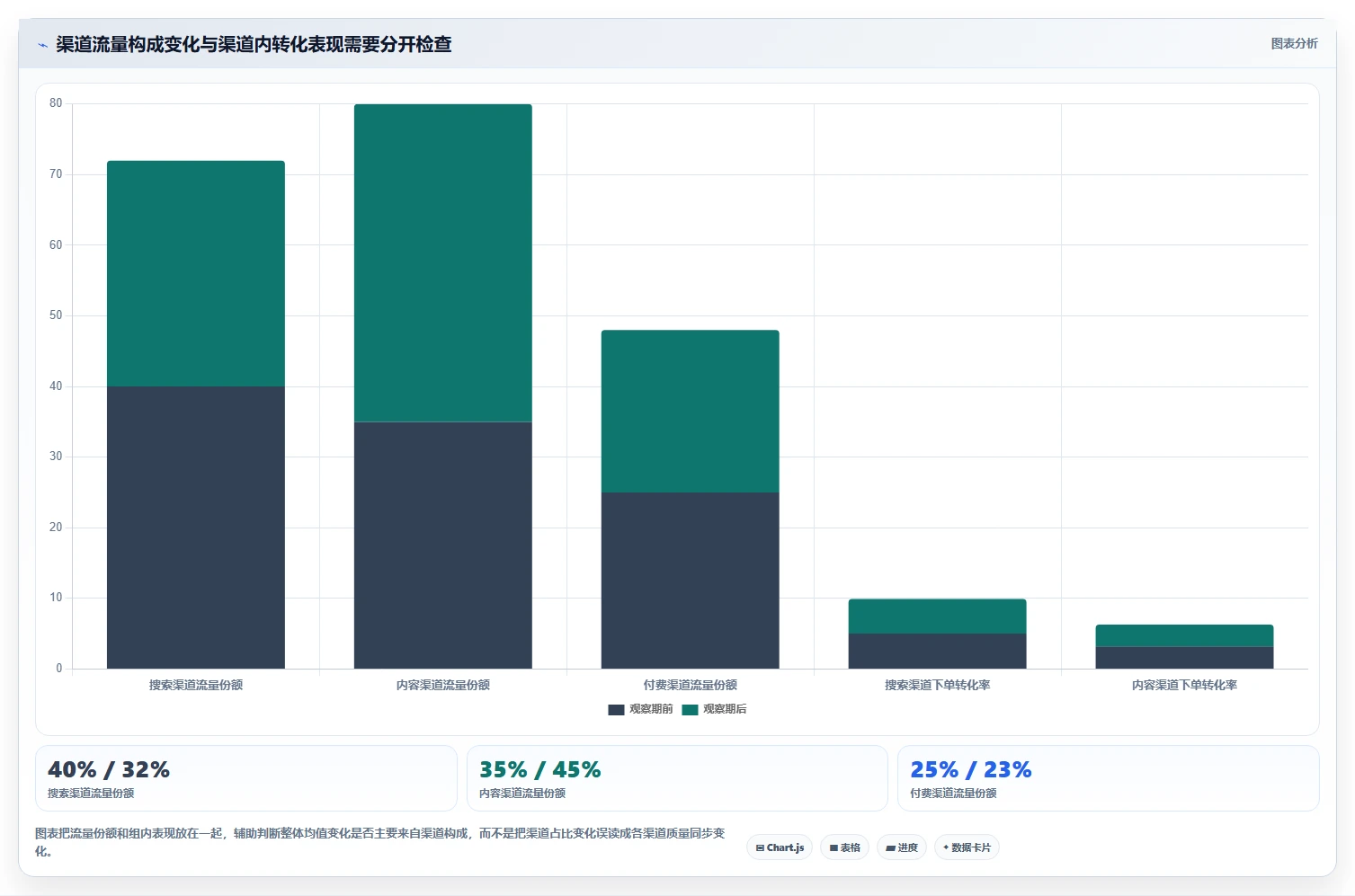
Task: Toggle the 观察期后 legend entry
Action: tap(714, 709)
